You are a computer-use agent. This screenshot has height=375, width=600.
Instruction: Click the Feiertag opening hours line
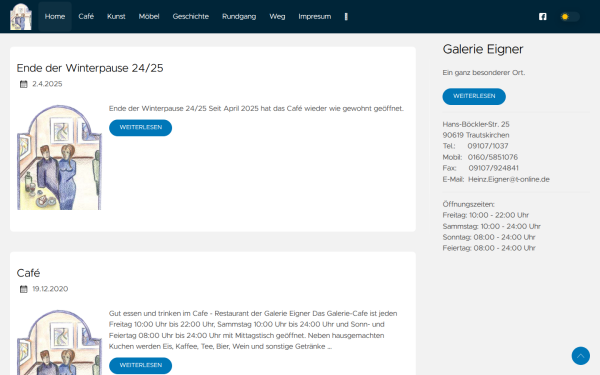489,248
